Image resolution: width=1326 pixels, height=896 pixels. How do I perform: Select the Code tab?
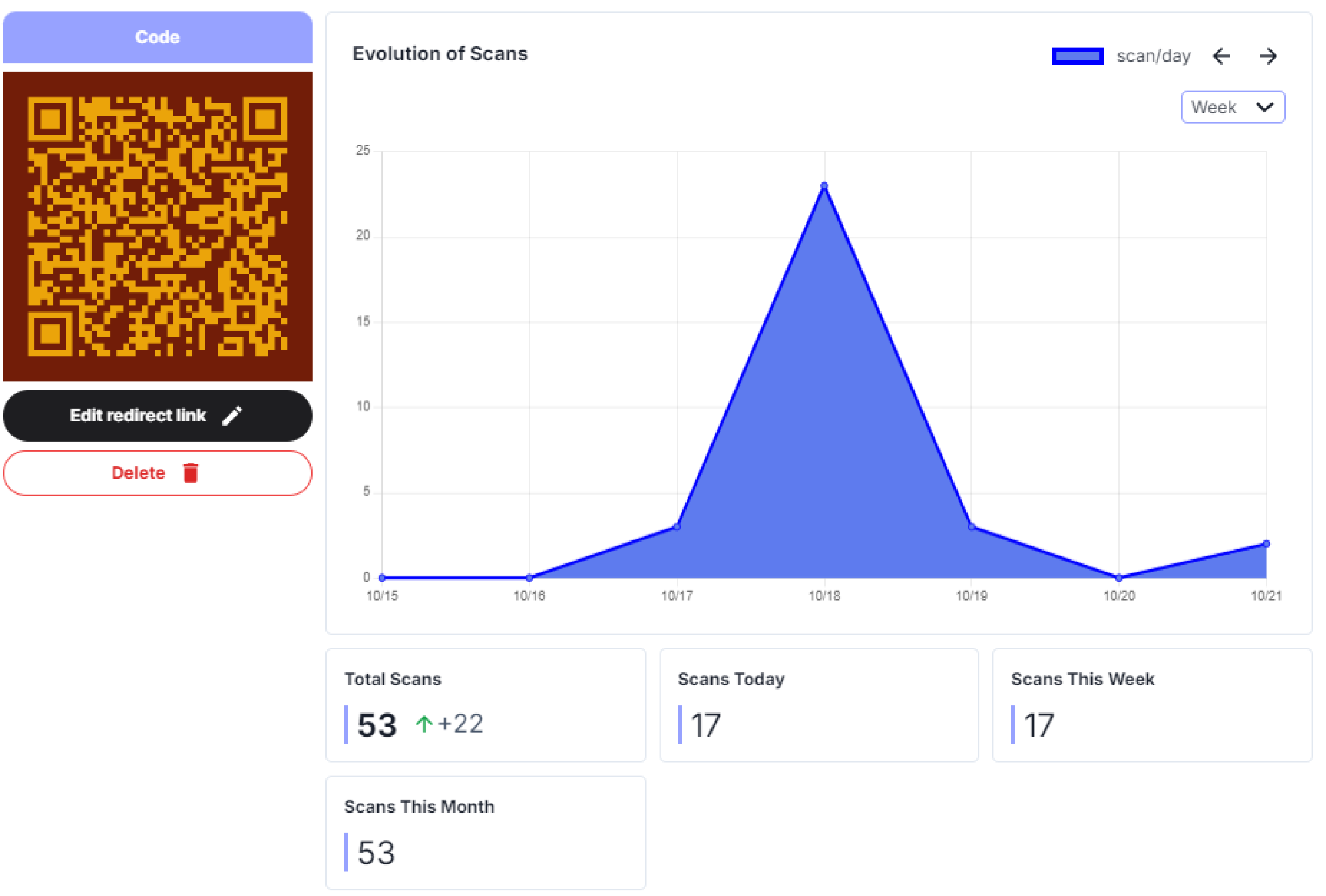tap(157, 37)
